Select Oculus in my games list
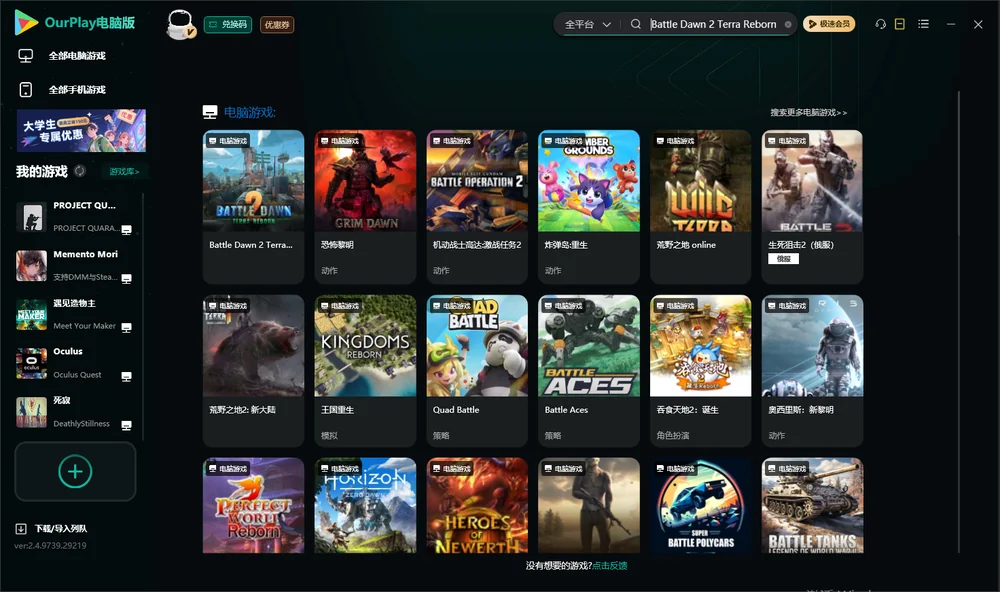Viewport: 1000px width, 592px height. (75, 363)
